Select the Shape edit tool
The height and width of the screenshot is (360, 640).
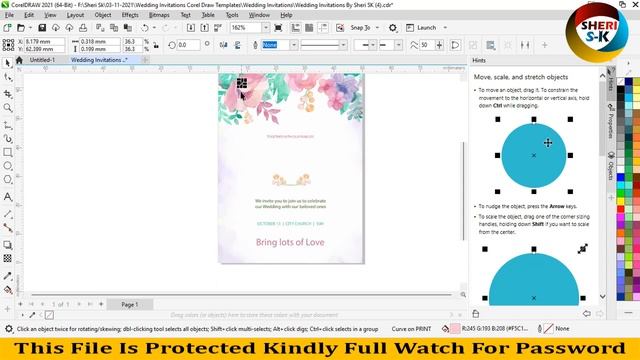pos(7,77)
